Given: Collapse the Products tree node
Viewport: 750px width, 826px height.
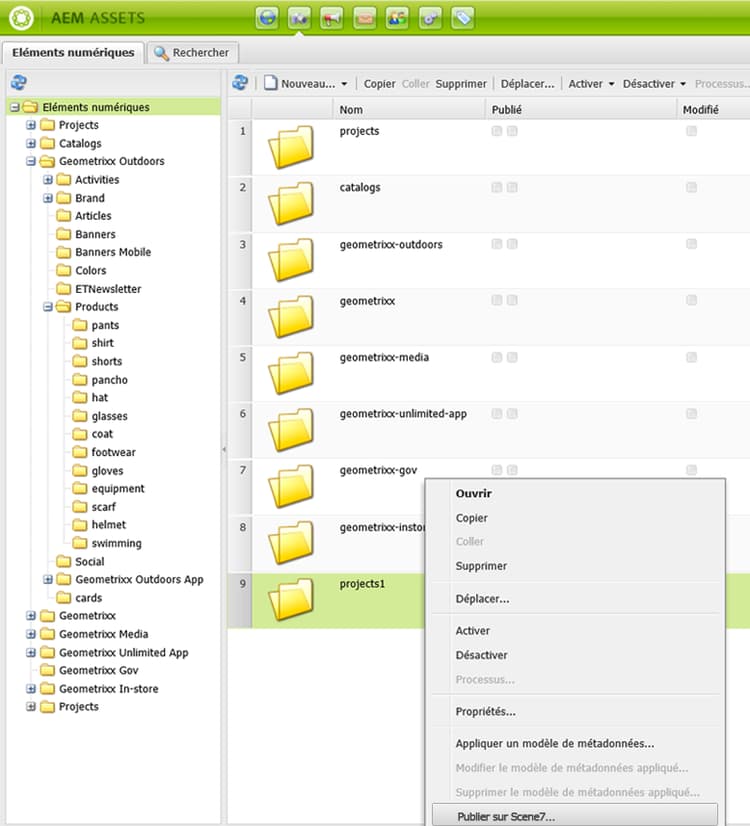Looking at the screenshot, I should pyautogui.click(x=48, y=307).
